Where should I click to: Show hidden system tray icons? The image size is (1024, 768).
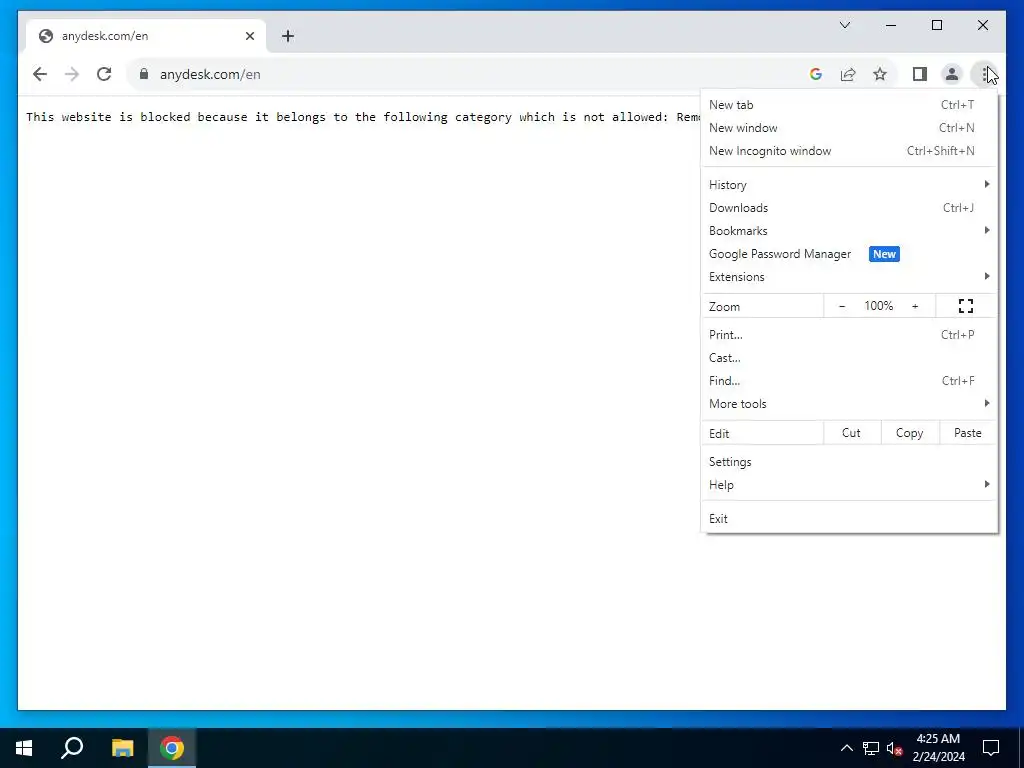[x=846, y=748]
